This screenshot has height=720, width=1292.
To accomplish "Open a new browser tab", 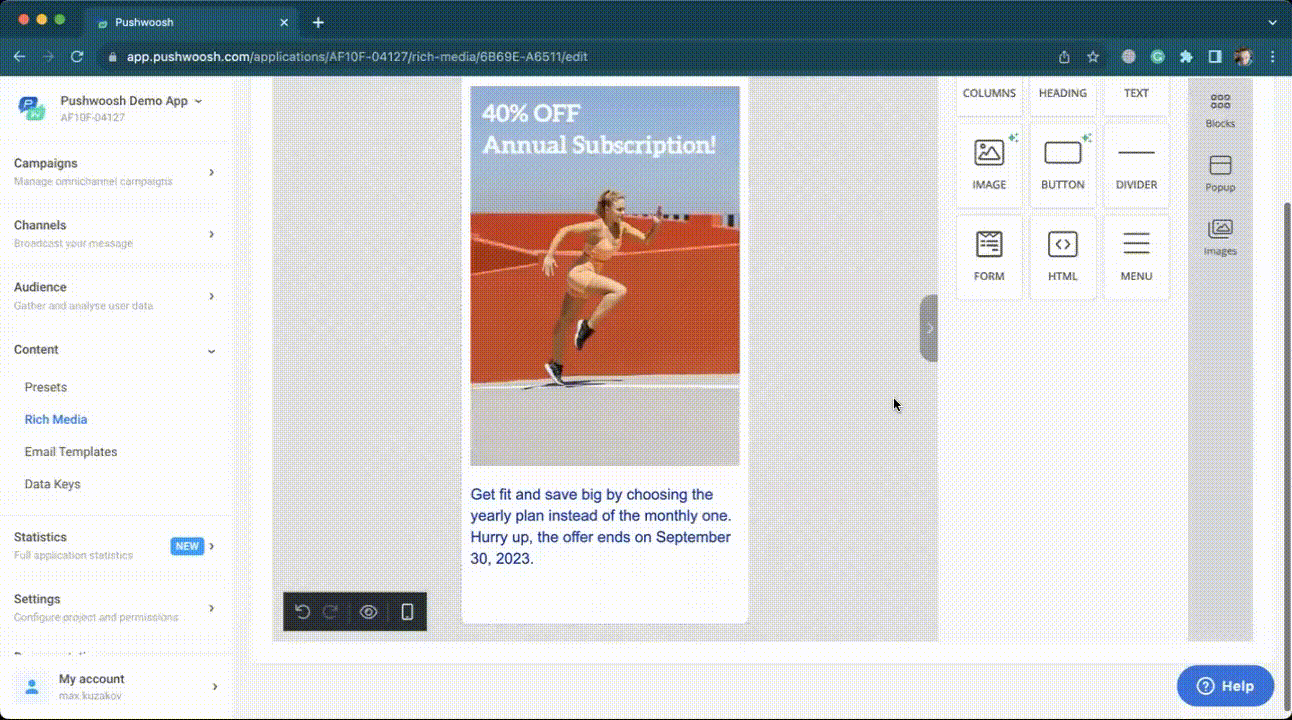I will tap(318, 22).
